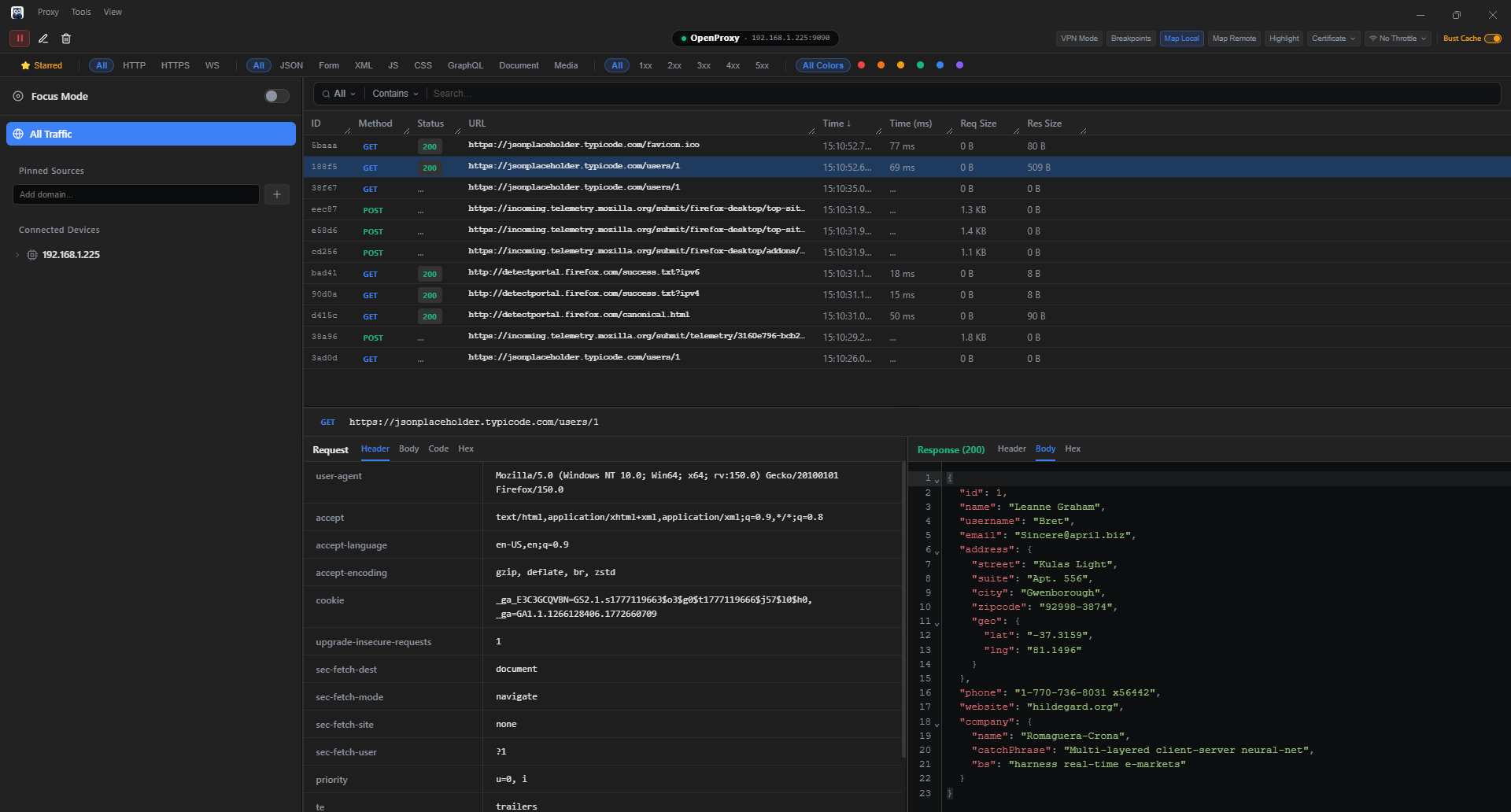Click the Add domain input field
This screenshot has width=1511, height=812.
pyautogui.click(x=136, y=194)
